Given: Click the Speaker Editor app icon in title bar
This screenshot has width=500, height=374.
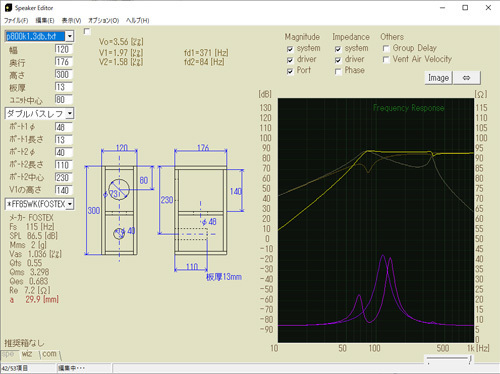Looking at the screenshot, I should (x=8, y=7).
